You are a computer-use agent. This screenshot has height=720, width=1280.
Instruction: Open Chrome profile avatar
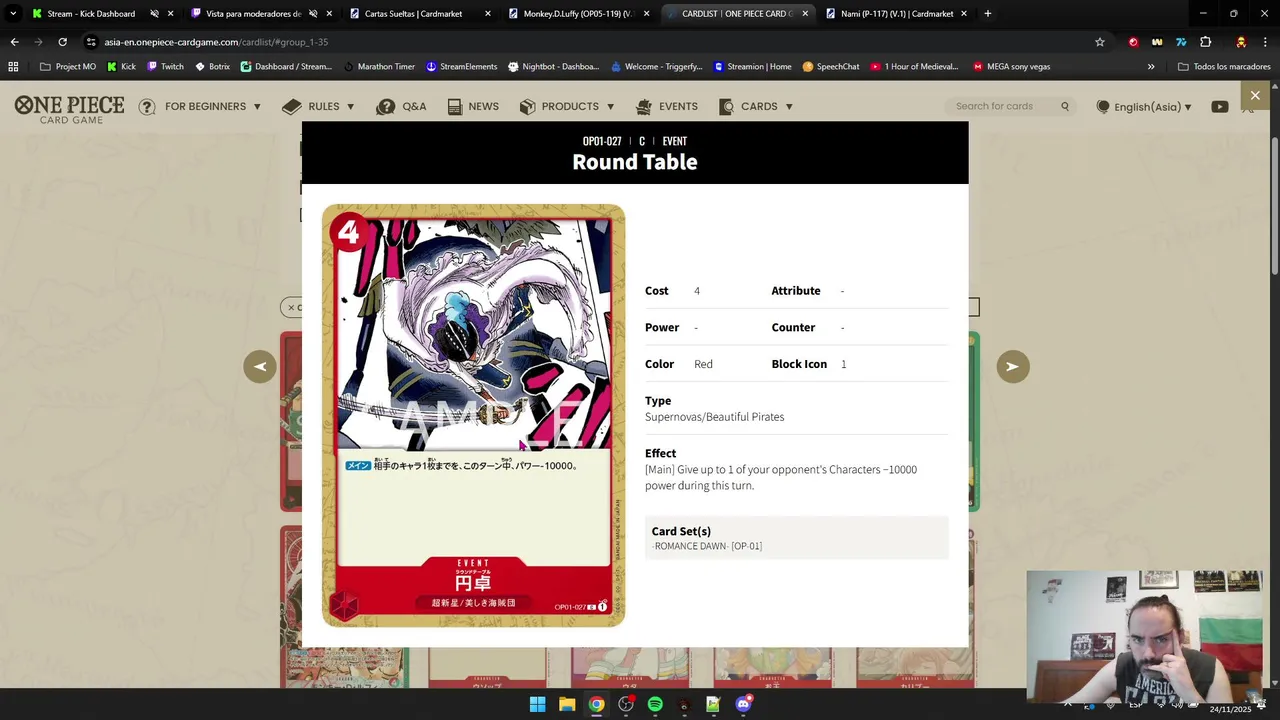pyautogui.click(x=1241, y=42)
